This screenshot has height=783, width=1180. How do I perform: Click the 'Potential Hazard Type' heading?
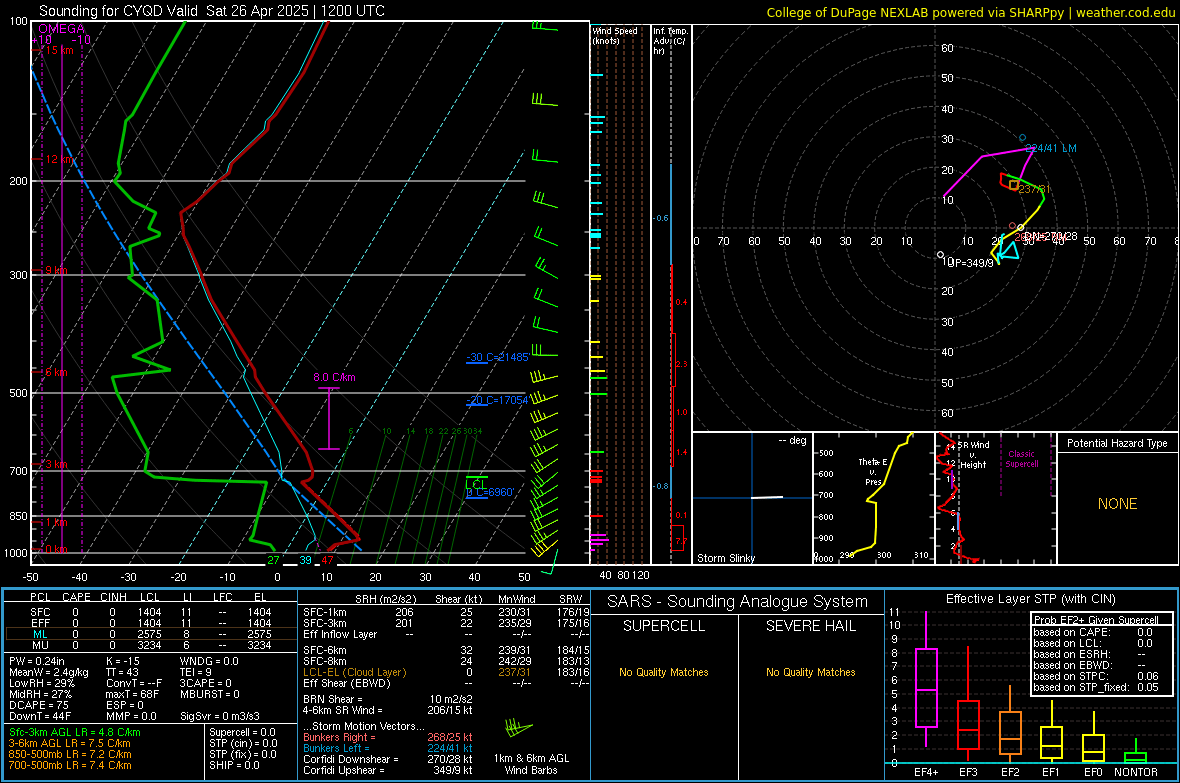click(1117, 443)
